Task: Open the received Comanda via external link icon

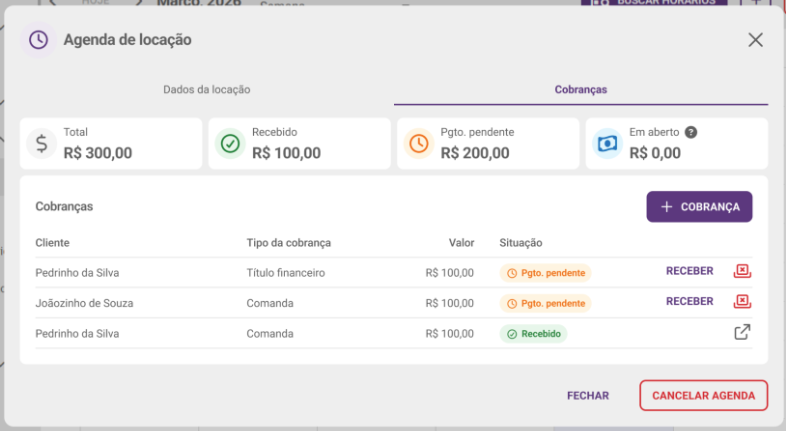Action: click(x=742, y=332)
